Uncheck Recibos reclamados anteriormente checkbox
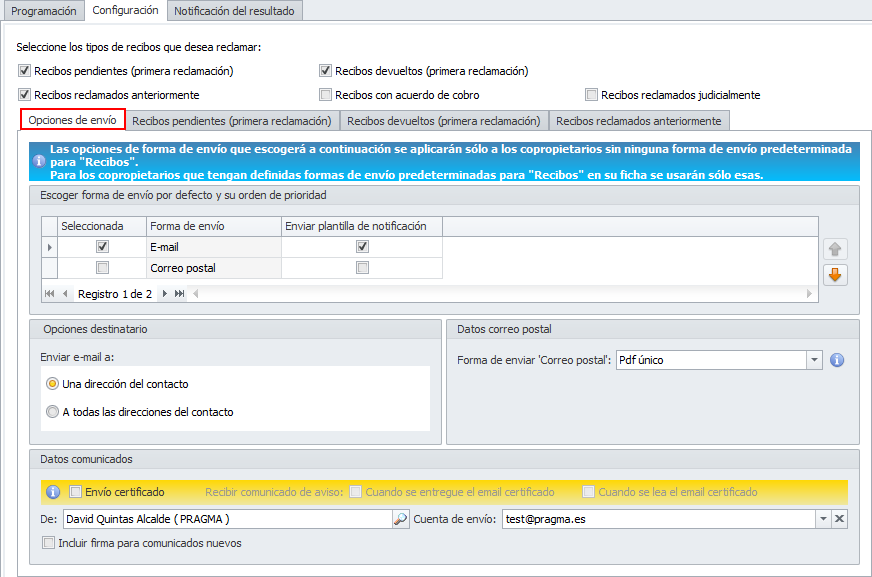This screenshot has height=577, width=872. [x=24, y=94]
